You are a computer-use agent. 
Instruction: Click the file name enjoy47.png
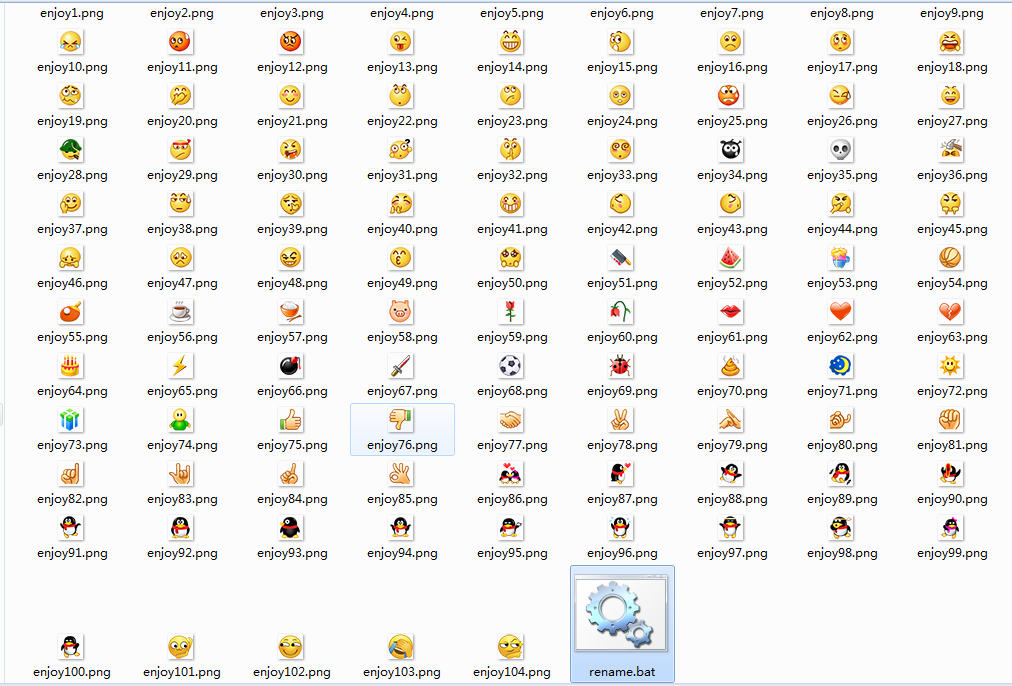pos(182,283)
